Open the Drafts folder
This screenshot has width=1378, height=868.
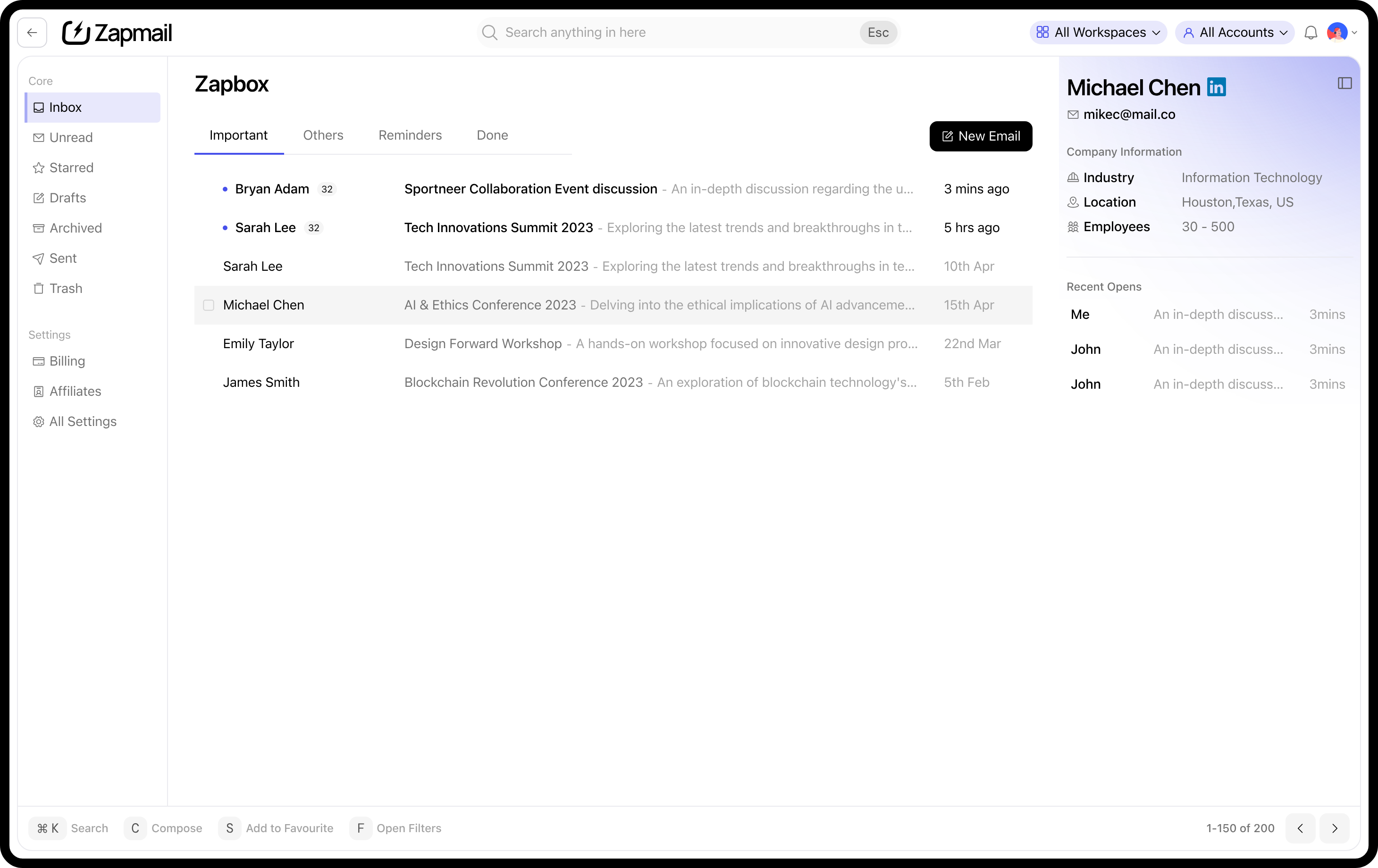(92, 198)
